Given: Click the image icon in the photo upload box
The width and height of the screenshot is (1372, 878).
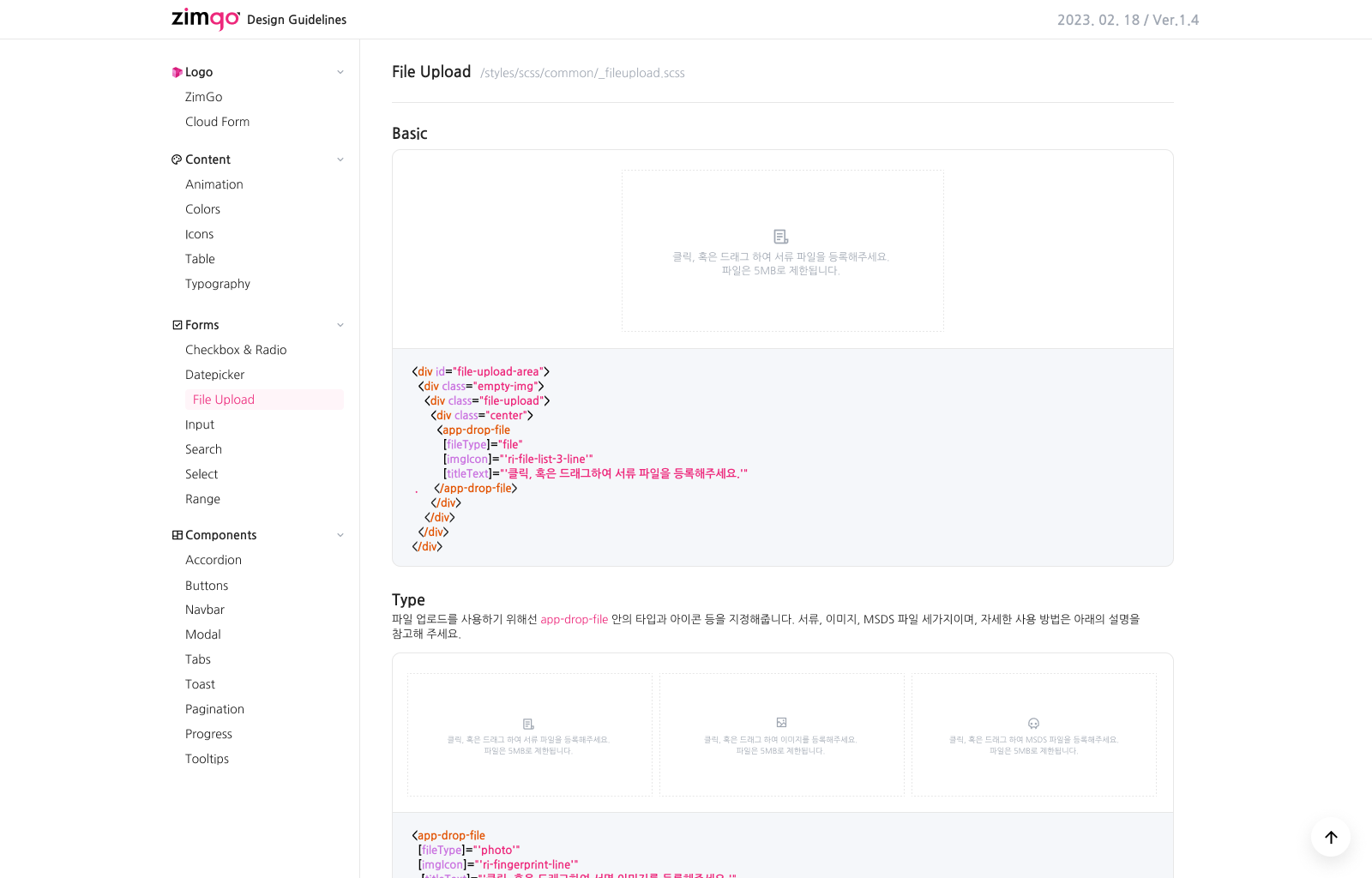Looking at the screenshot, I should [781, 723].
